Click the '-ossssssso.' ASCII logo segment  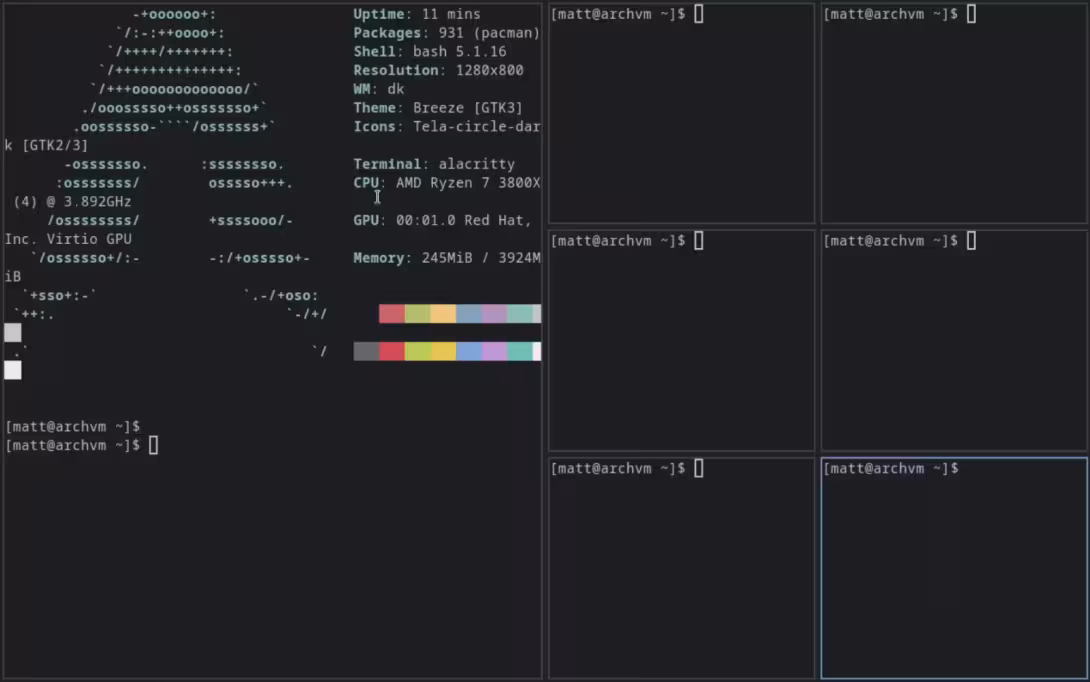point(106,164)
